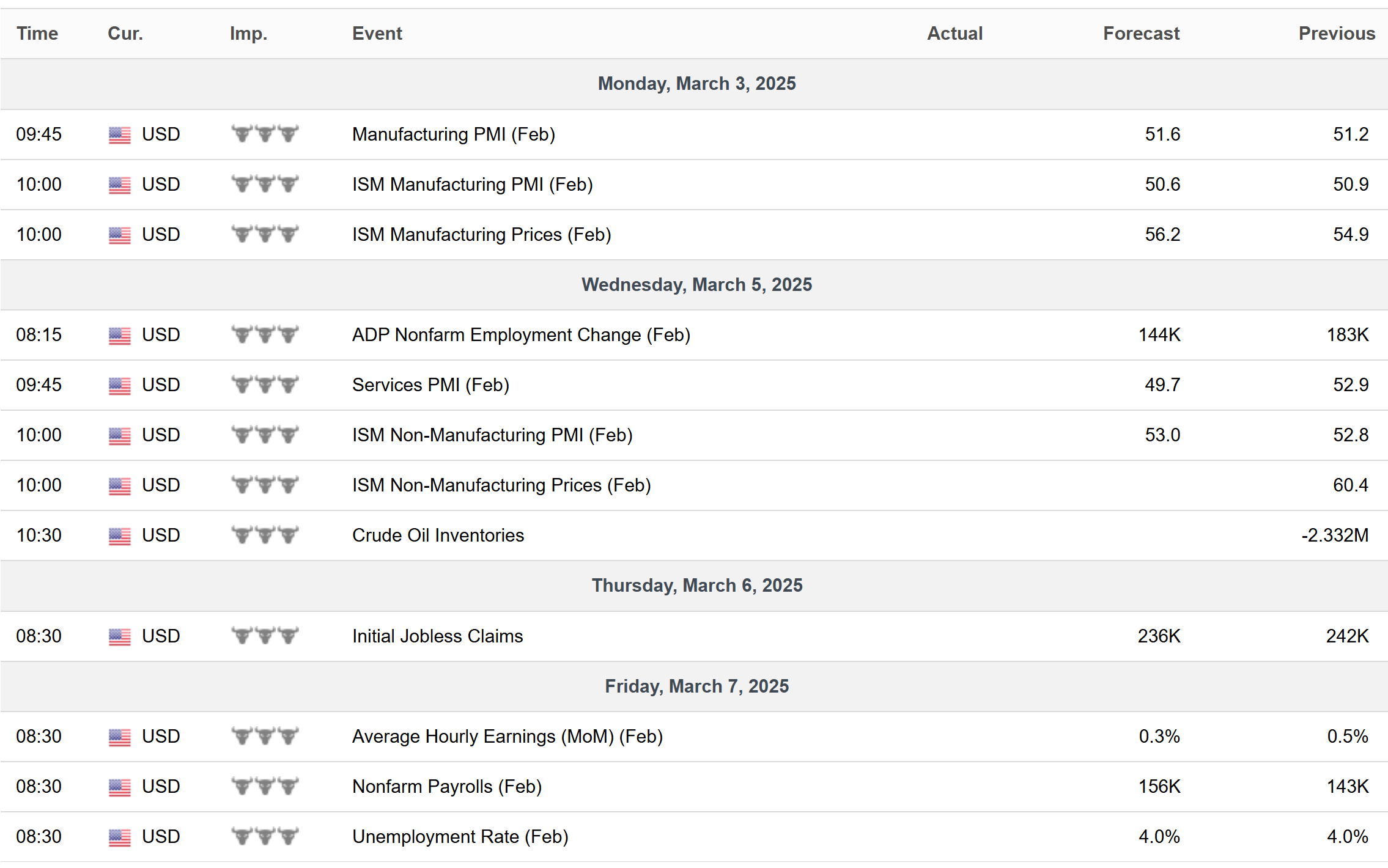Click forecast value 144K for ADP Nonfarm
The width and height of the screenshot is (1388, 868).
tap(1159, 335)
